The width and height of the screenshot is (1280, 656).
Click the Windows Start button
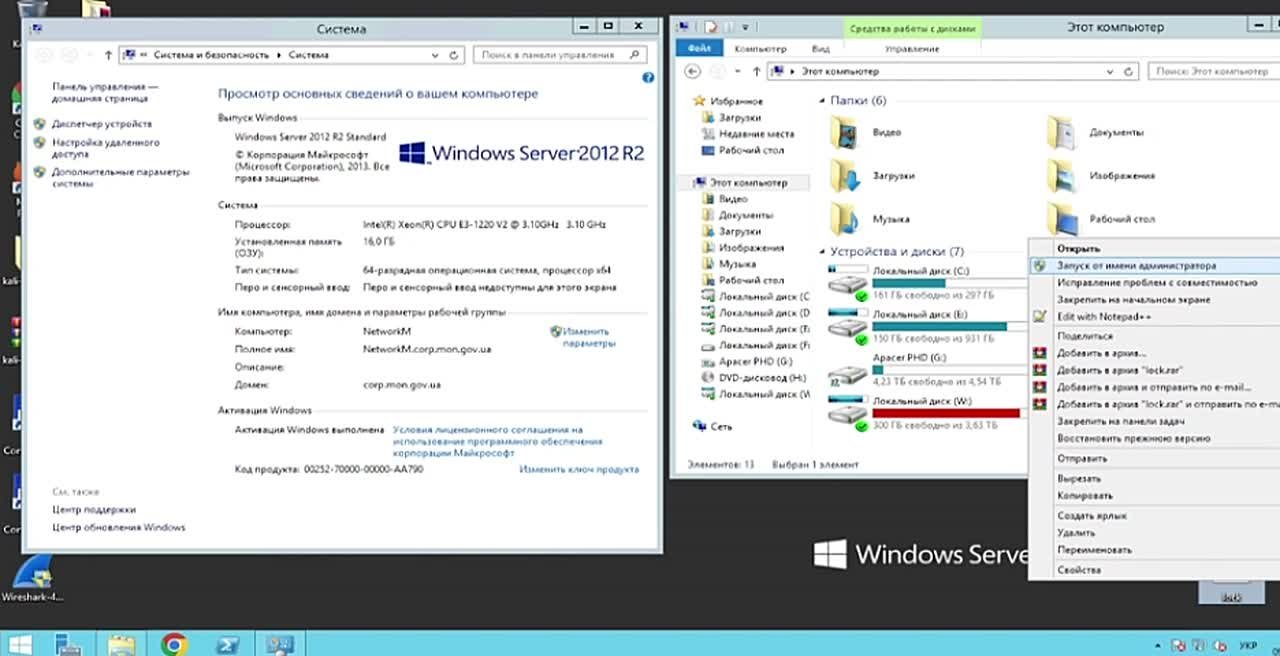(19, 645)
